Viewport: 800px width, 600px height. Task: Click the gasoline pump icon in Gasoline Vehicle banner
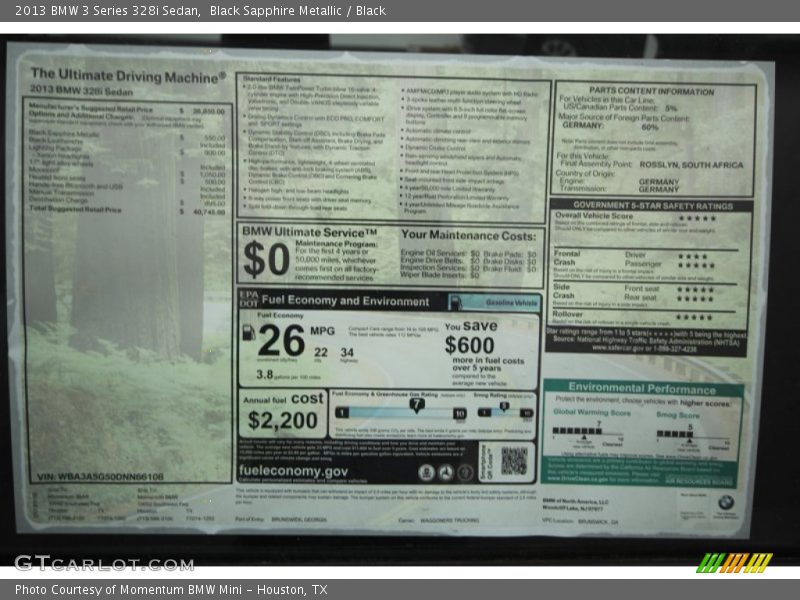tap(457, 300)
